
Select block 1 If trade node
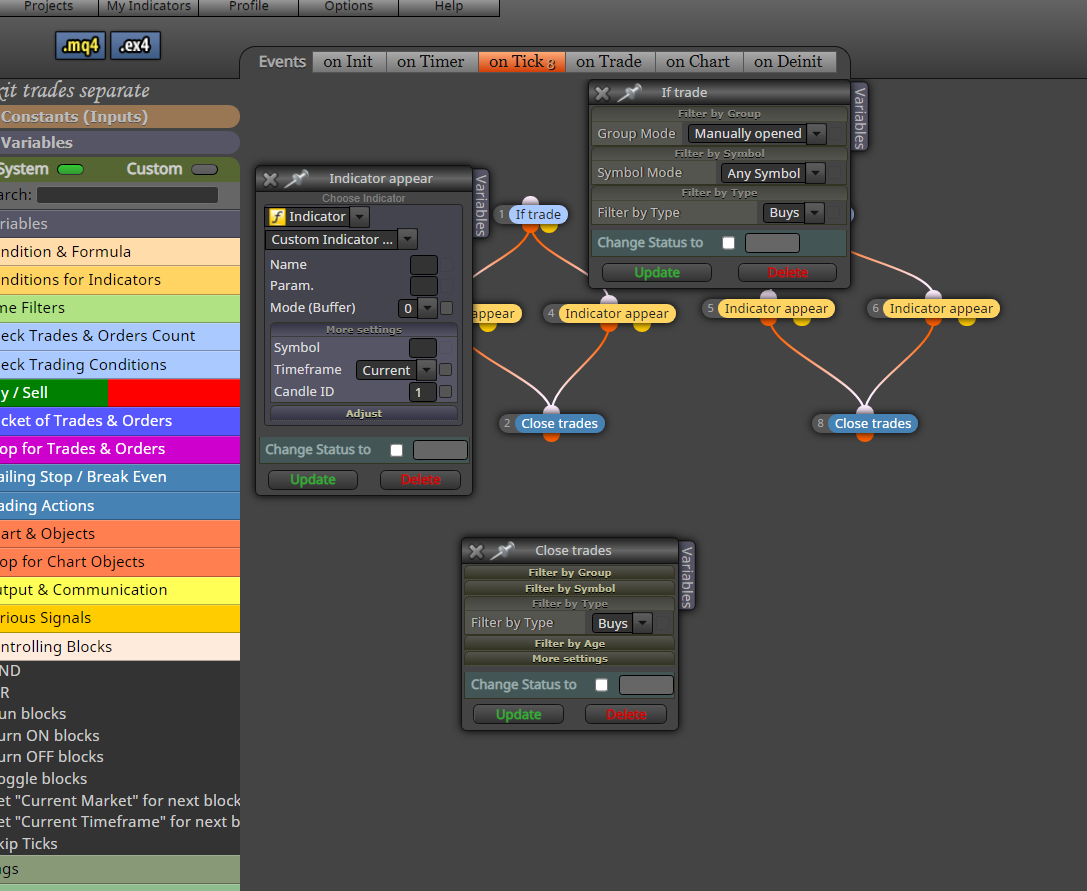(538, 214)
